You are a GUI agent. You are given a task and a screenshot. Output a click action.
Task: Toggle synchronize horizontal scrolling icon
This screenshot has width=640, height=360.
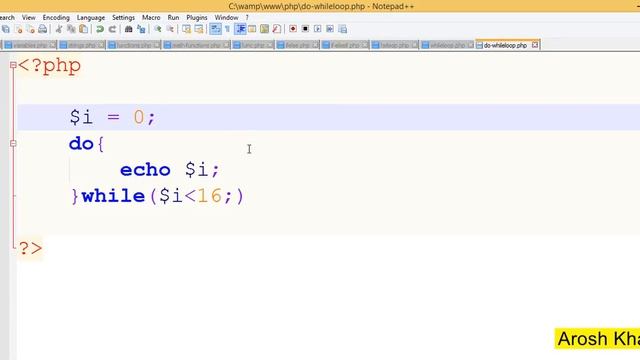tap(199, 29)
